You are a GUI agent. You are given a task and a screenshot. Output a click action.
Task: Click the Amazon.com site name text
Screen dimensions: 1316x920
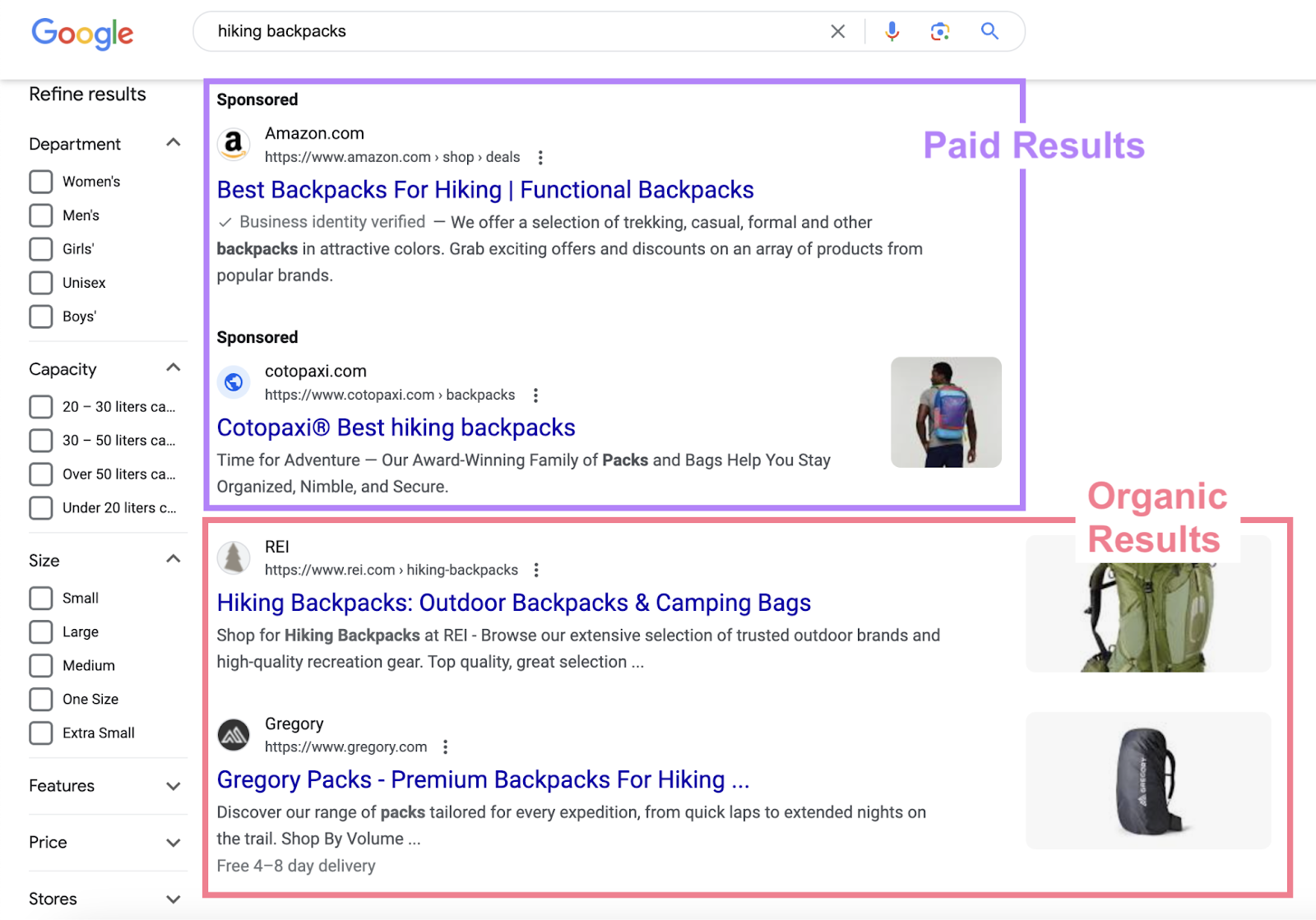tap(314, 133)
